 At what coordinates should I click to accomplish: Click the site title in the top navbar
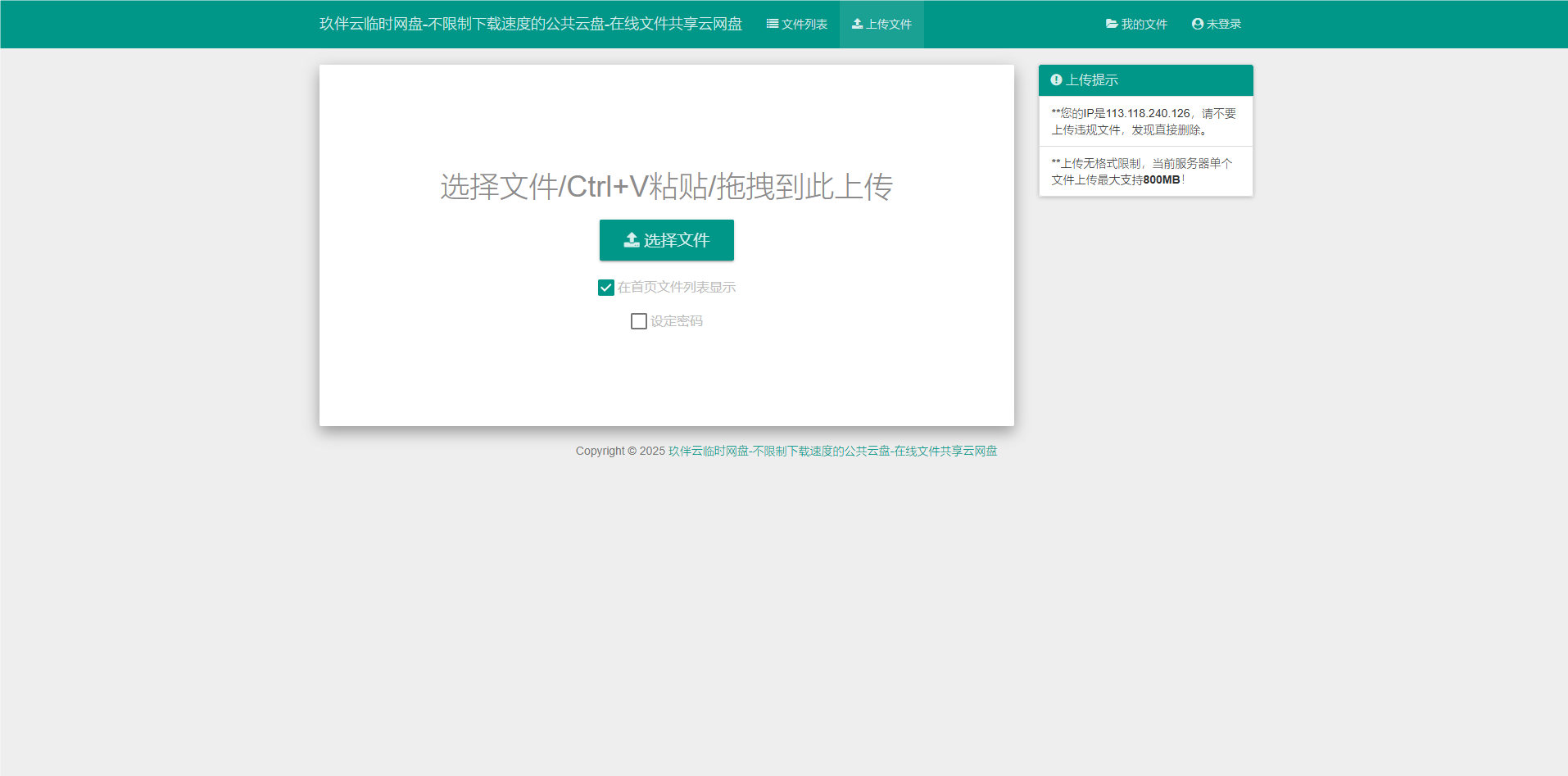click(x=530, y=24)
